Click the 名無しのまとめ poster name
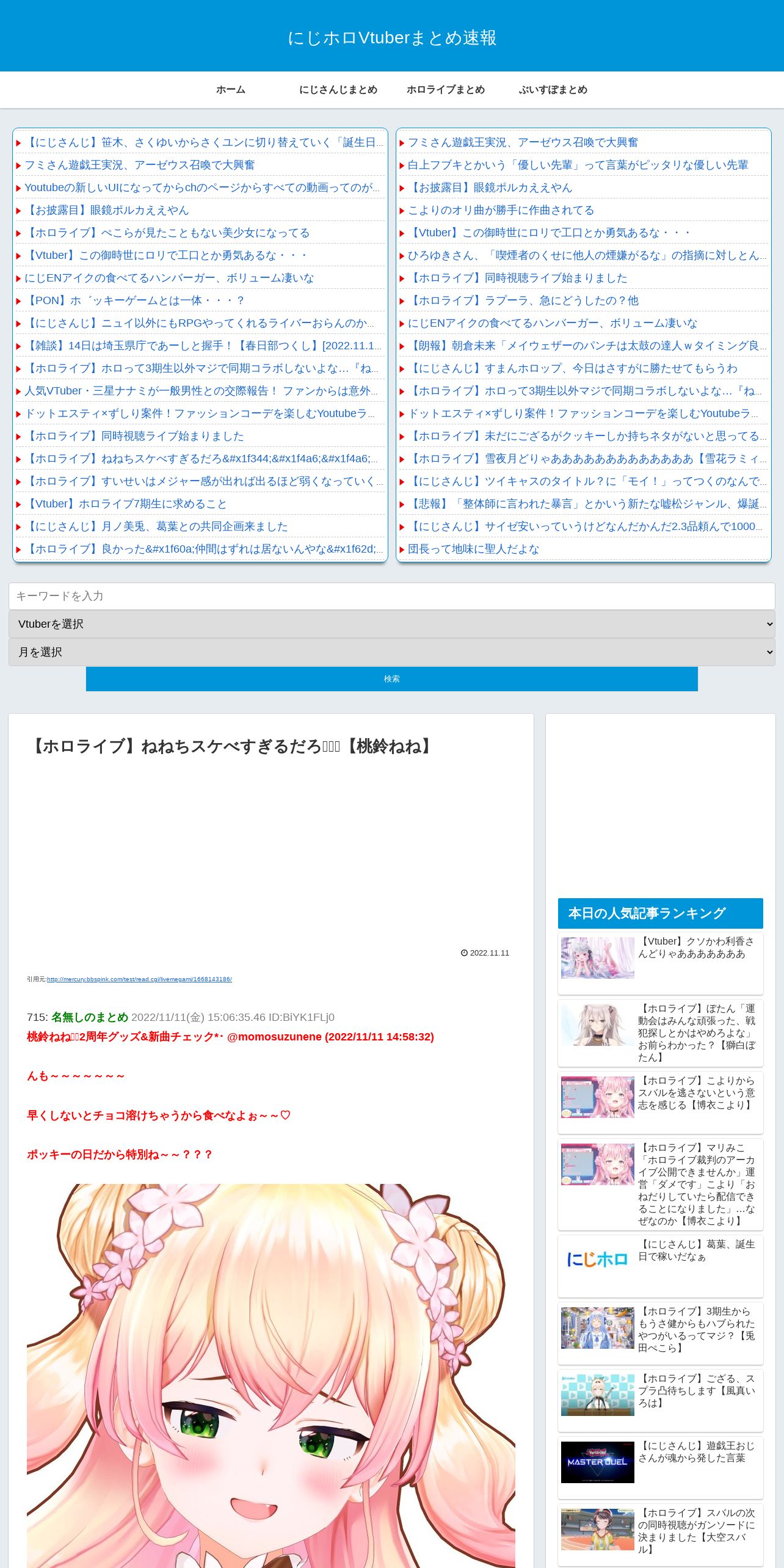 click(90, 1017)
